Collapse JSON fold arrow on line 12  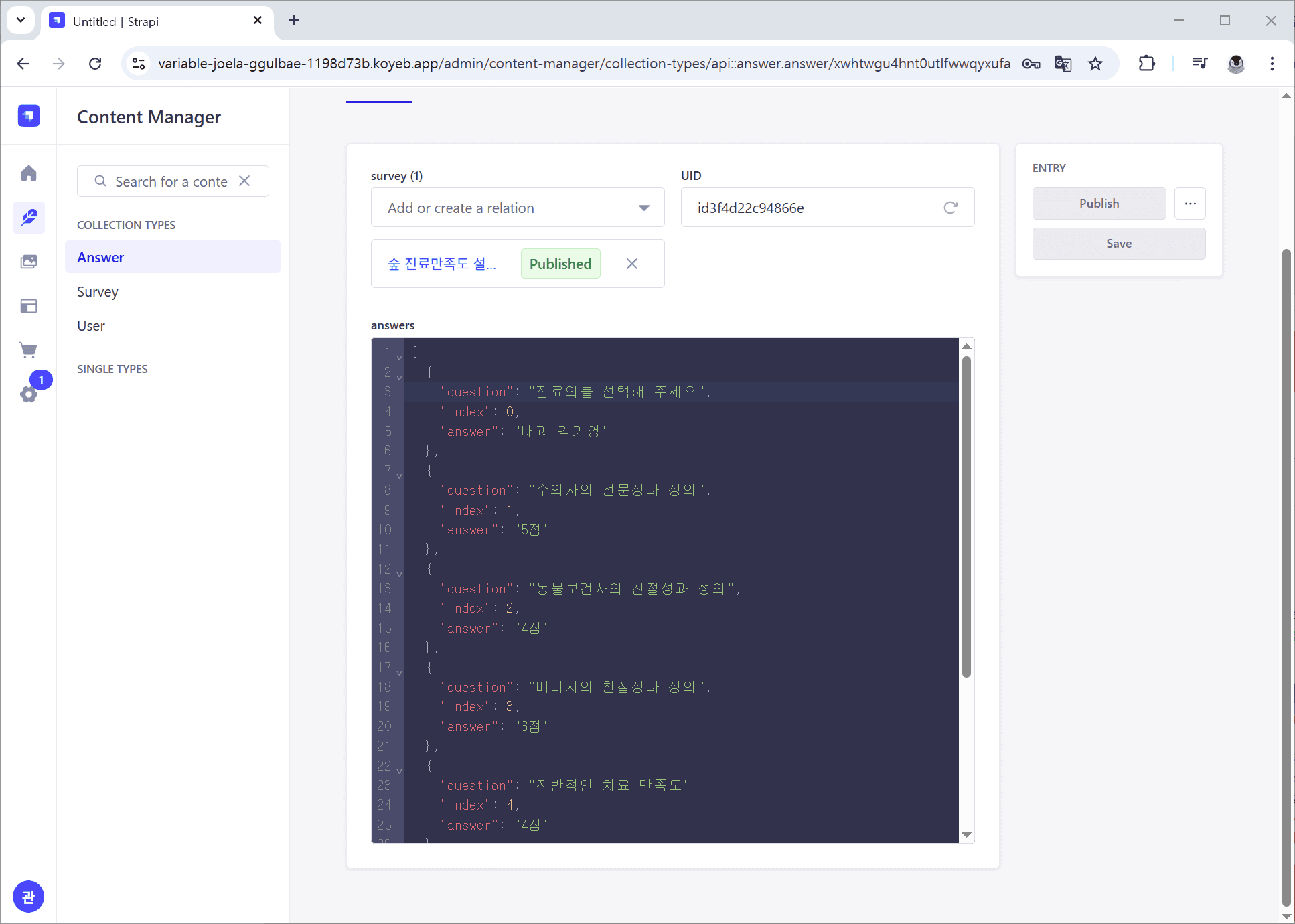[400, 574]
